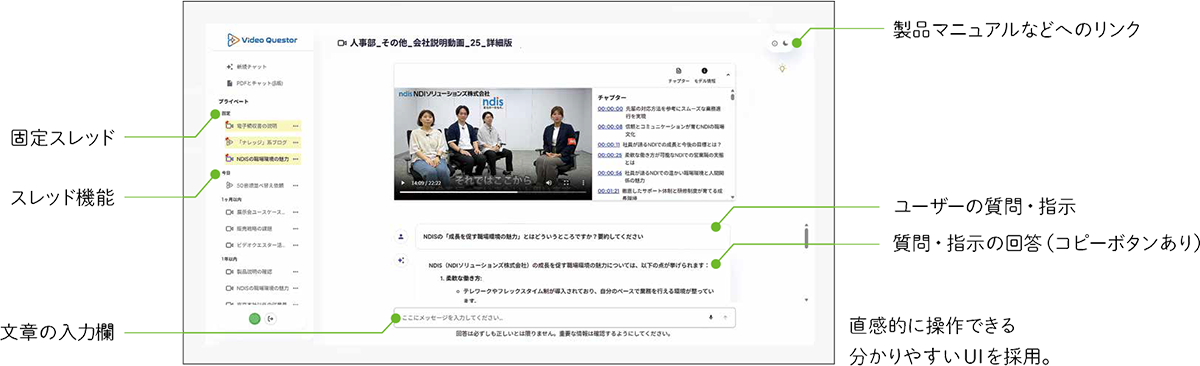Image resolution: width=1200 pixels, height=366 pixels.
Task: Open the チャプター panel icon
Action: [678, 73]
